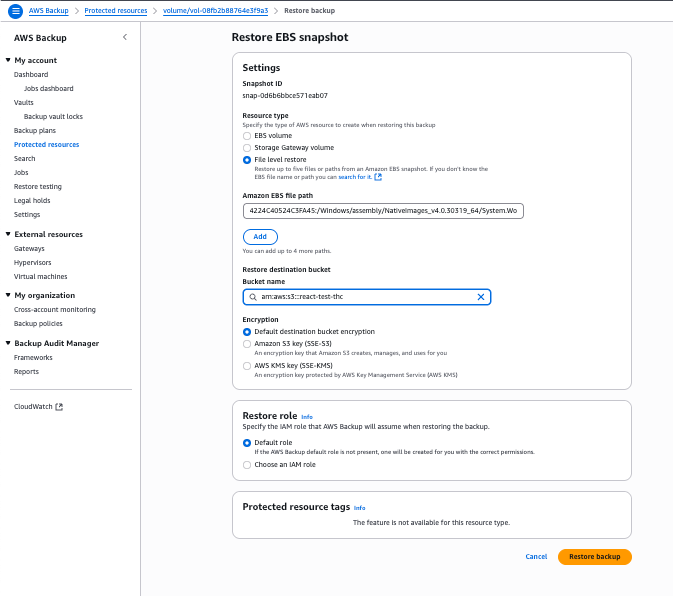Collapse the My organization section
This screenshot has height=596, width=674.
[8, 295]
